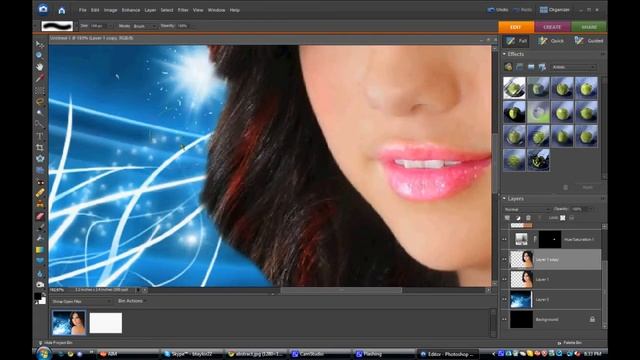Hide the Layer 1 copy layer
Image resolution: width=640 pixels, height=360 pixels.
point(504,260)
